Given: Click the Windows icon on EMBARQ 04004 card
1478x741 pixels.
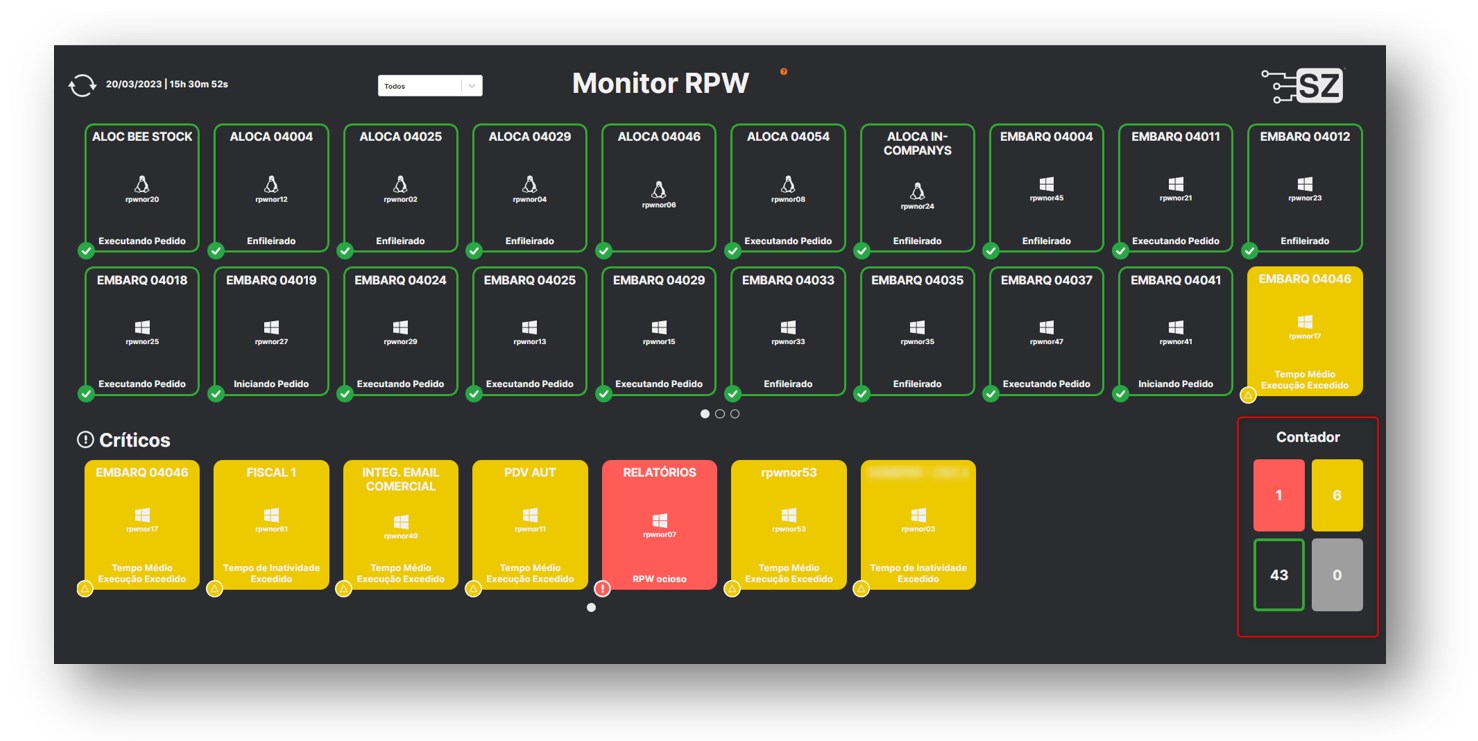Looking at the screenshot, I should (x=1046, y=184).
